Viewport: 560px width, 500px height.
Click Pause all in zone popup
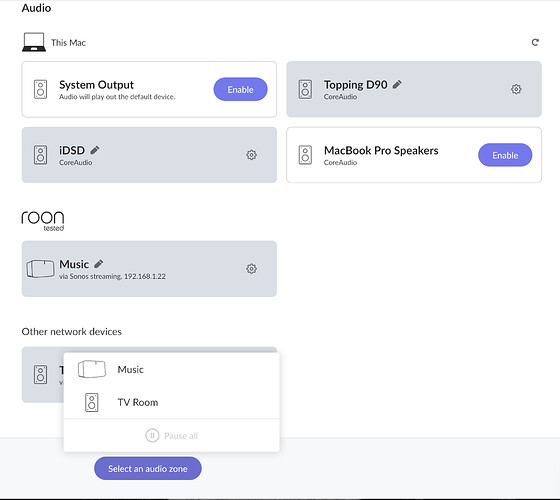click(x=171, y=436)
